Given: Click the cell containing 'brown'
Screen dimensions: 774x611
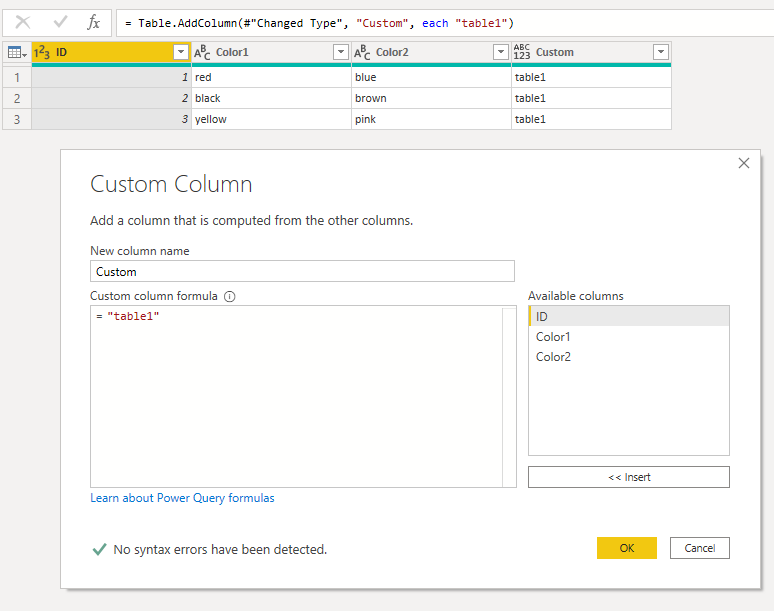Looking at the screenshot, I should (431, 98).
